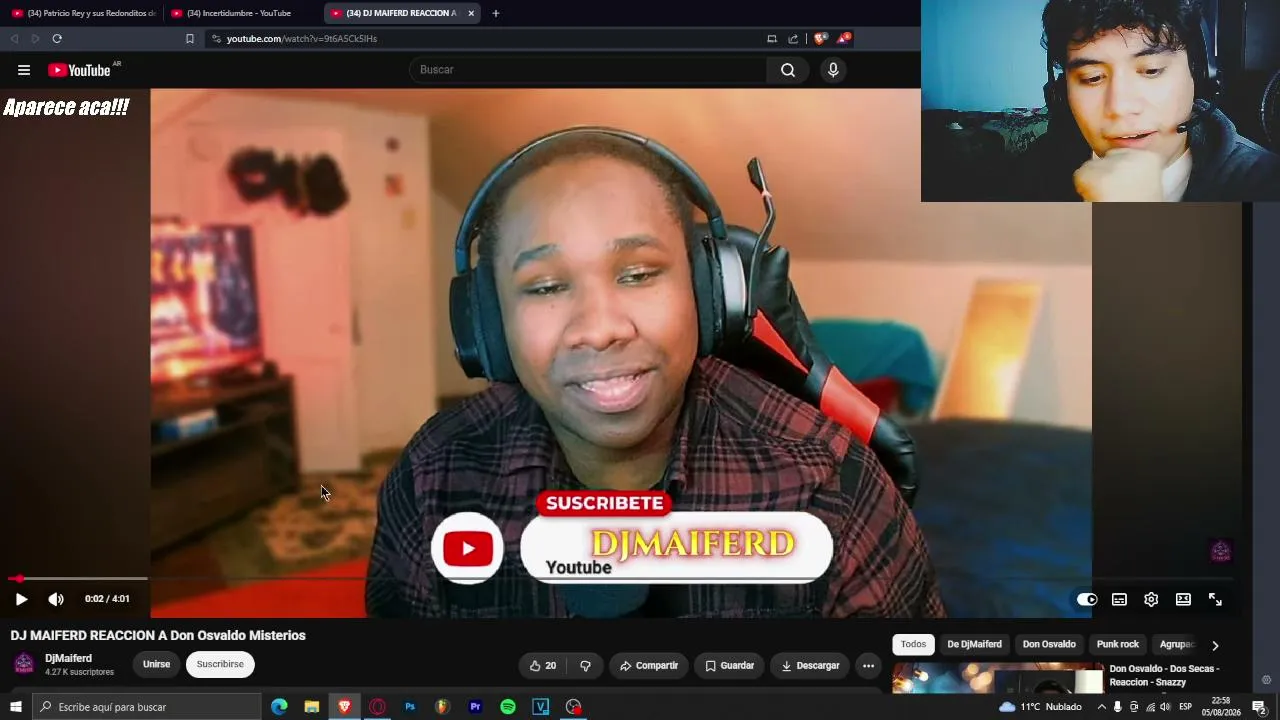The height and width of the screenshot is (720, 1280).
Task: Dislike the video with thumbs down
Action: click(585, 666)
